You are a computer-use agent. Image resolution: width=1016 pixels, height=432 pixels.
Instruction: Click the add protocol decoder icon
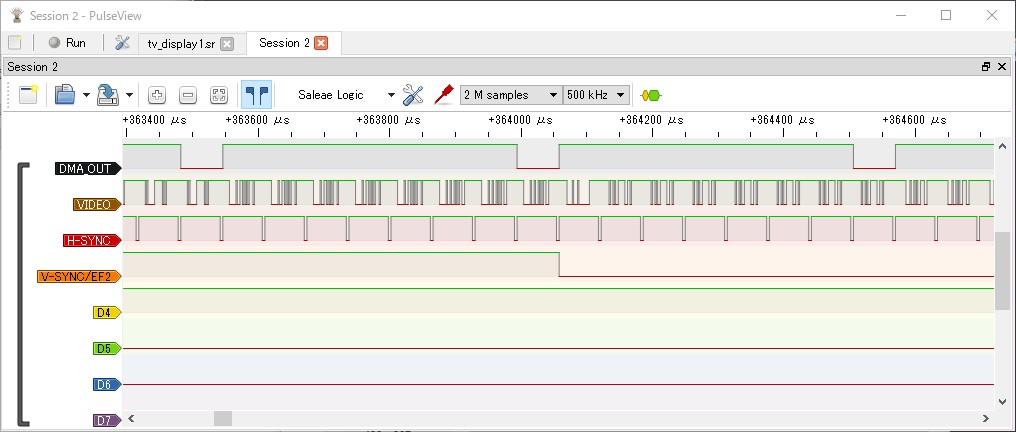click(x=651, y=95)
